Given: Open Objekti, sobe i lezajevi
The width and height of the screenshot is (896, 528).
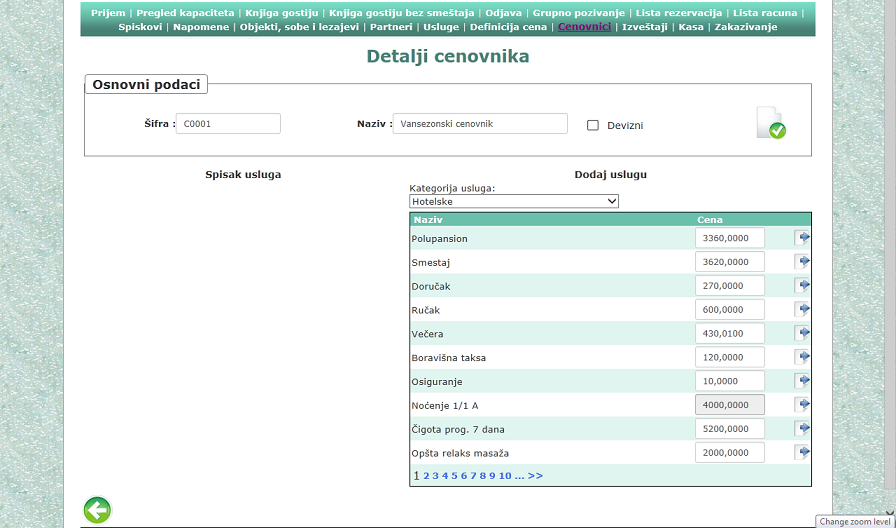Looking at the screenshot, I should [x=299, y=27].
